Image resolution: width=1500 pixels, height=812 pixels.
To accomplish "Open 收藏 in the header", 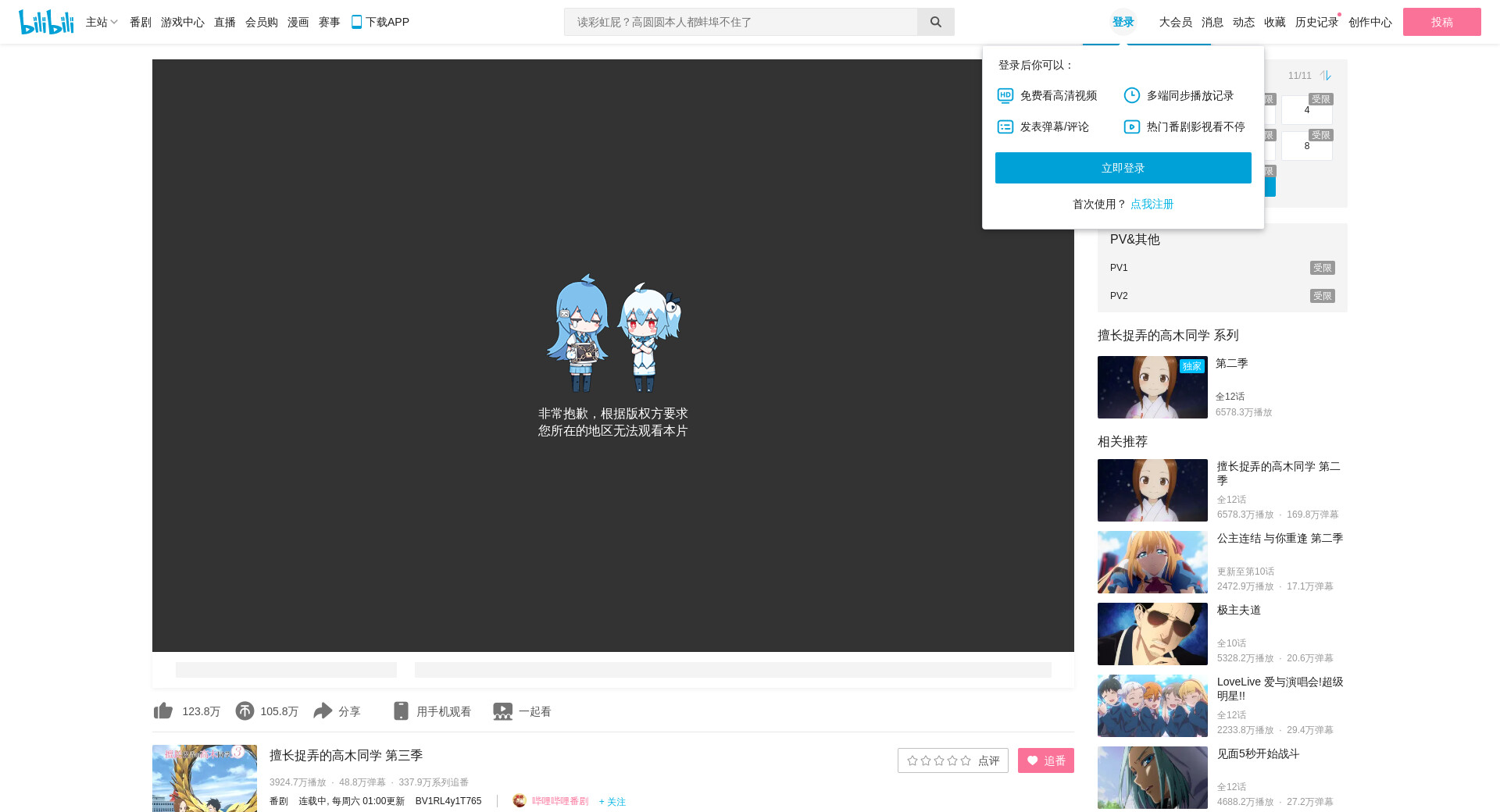I will tap(1275, 22).
